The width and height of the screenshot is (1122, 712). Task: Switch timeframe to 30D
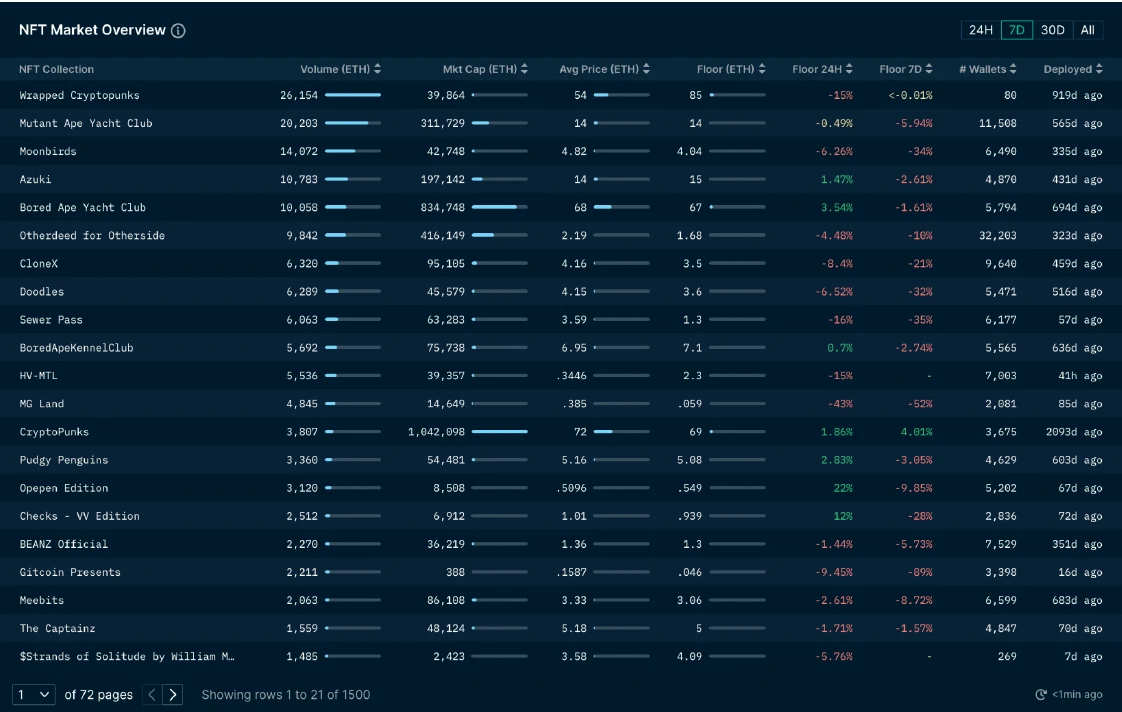click(1053, 30)
